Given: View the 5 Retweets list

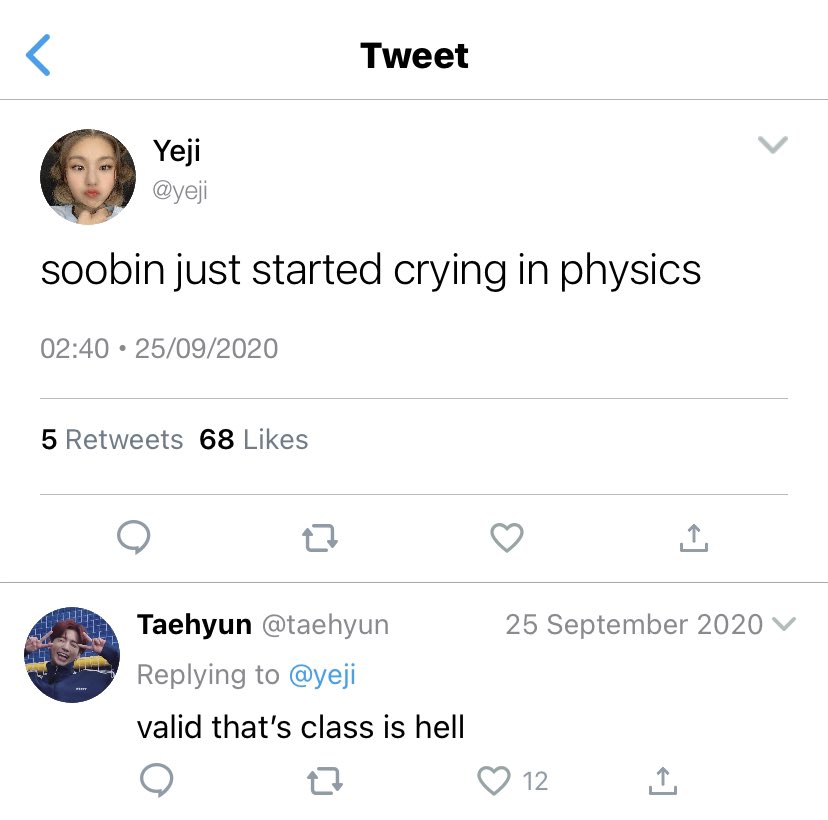Looking at the screenshot, I should (112, 439).
